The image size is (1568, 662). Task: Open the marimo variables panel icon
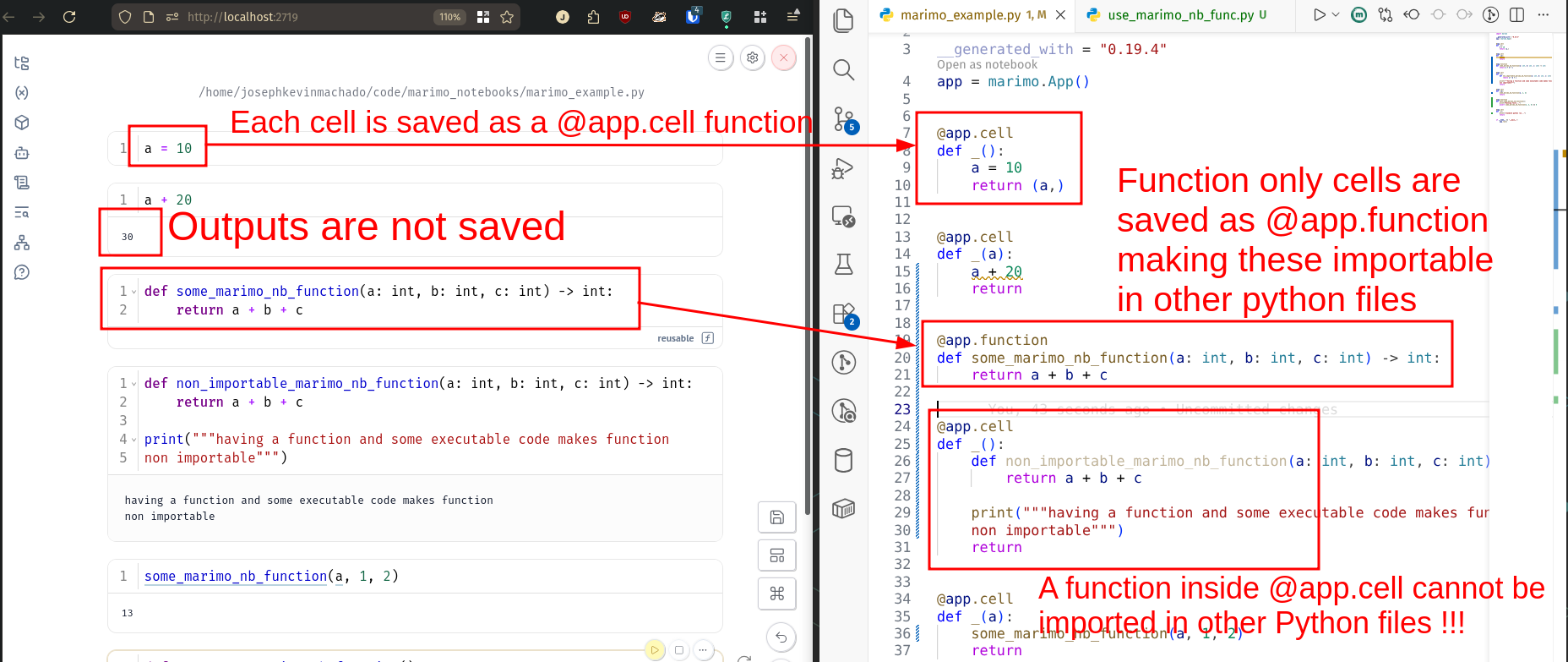coord(22,93)
